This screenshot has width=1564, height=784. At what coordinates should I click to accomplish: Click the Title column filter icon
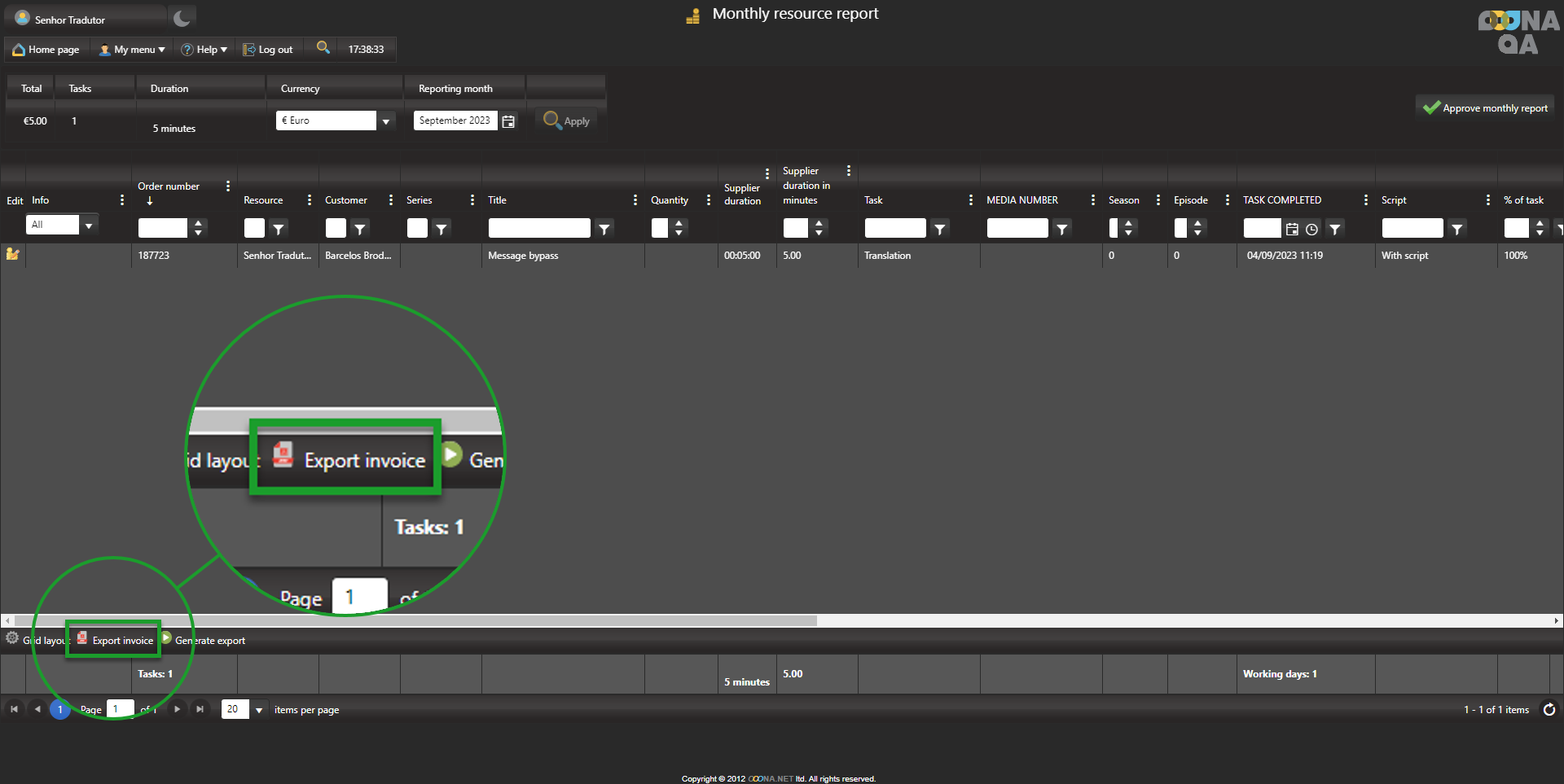(x=604, y=230)
